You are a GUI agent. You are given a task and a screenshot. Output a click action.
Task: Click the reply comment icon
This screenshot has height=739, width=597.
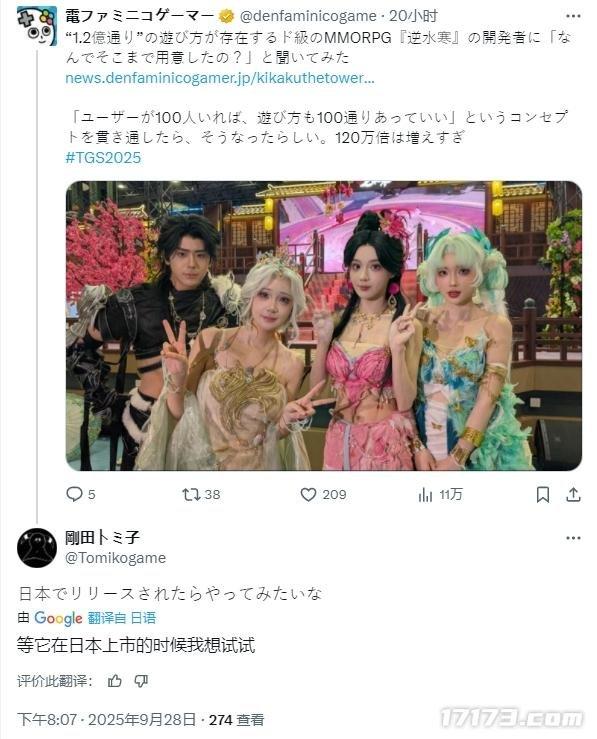point(74,494)
